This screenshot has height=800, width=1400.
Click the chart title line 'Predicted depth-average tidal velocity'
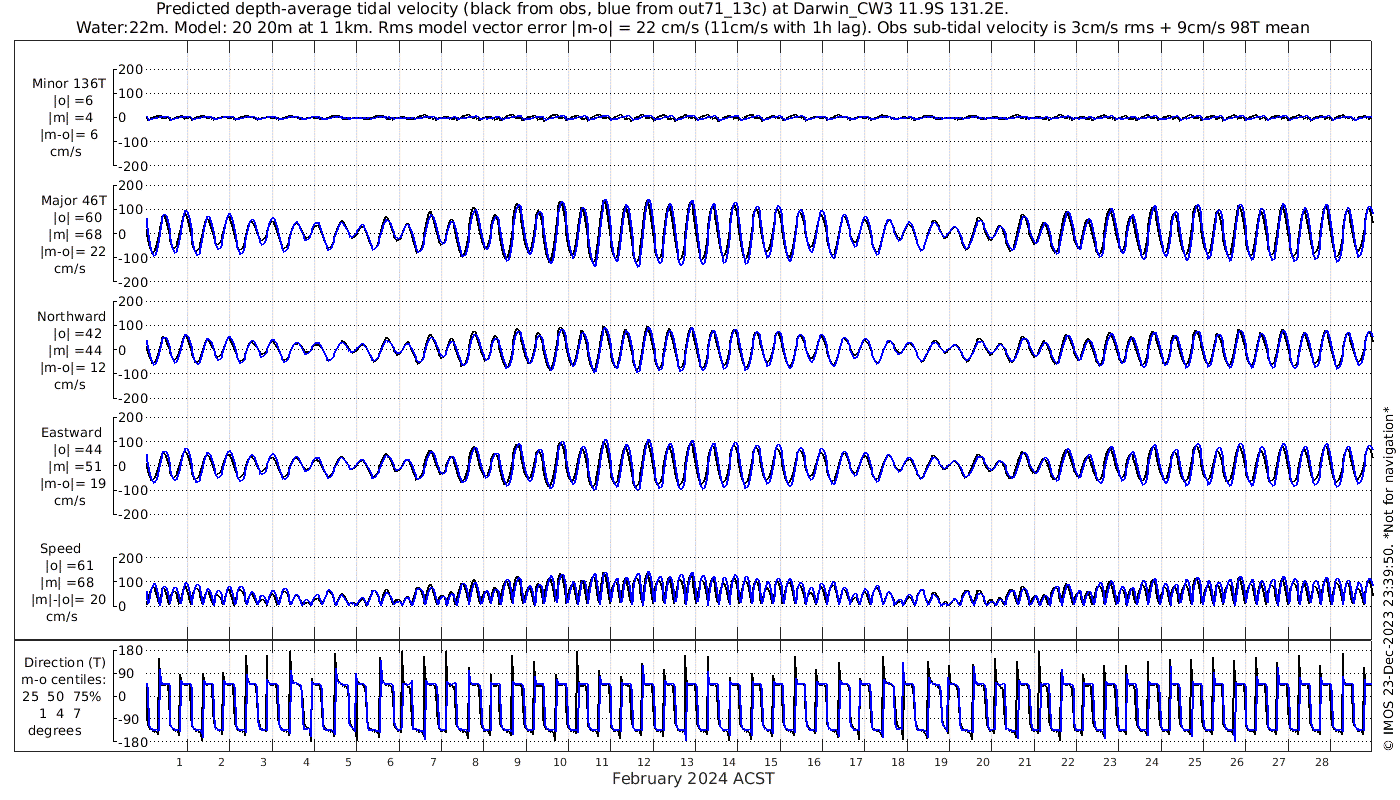pyautogui.click(x=584, y=9)
